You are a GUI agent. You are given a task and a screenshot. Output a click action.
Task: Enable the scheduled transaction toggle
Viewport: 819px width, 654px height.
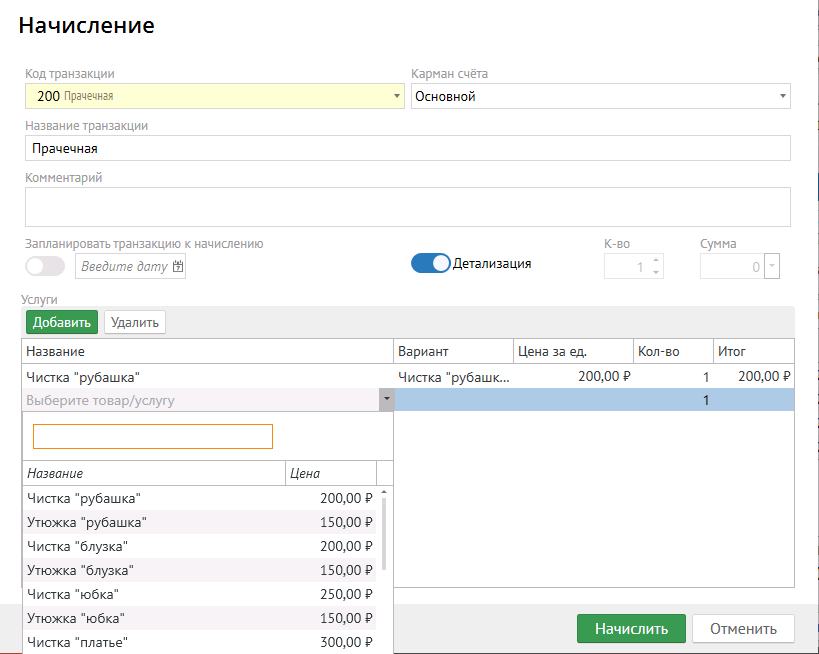(45, 266)
